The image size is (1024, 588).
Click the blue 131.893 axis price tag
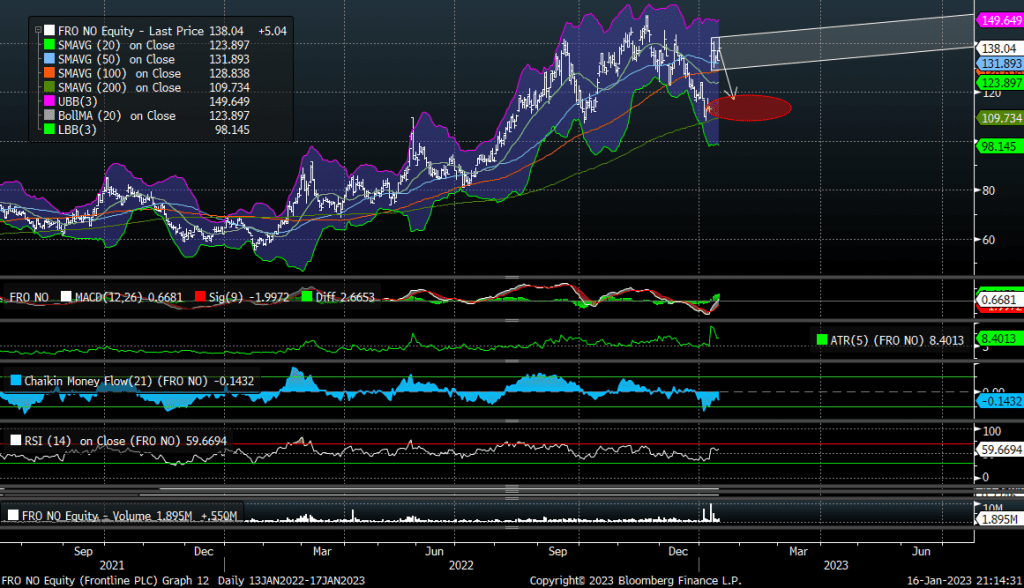coord(1000,63)
